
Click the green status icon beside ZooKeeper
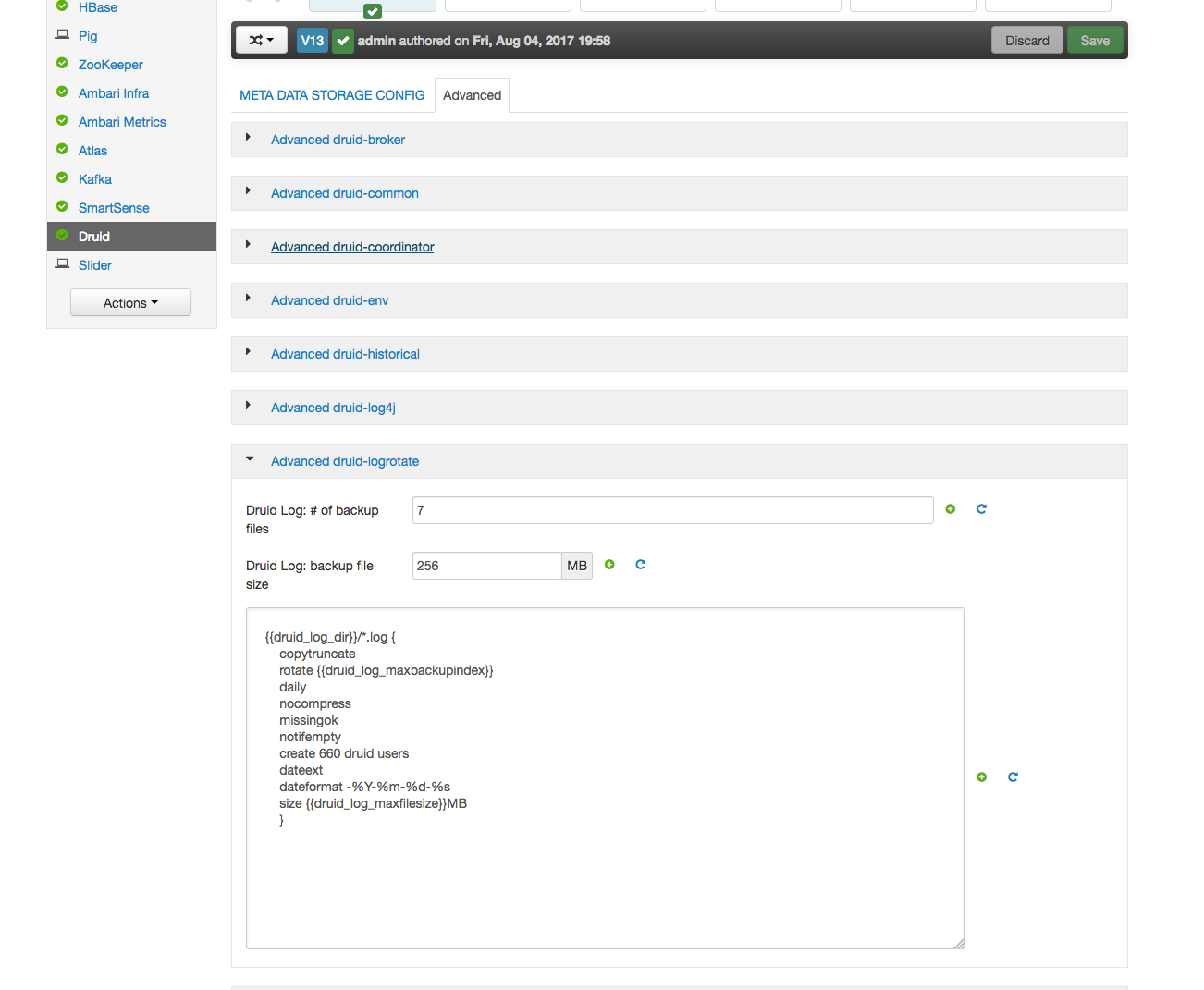coord(61,64)
